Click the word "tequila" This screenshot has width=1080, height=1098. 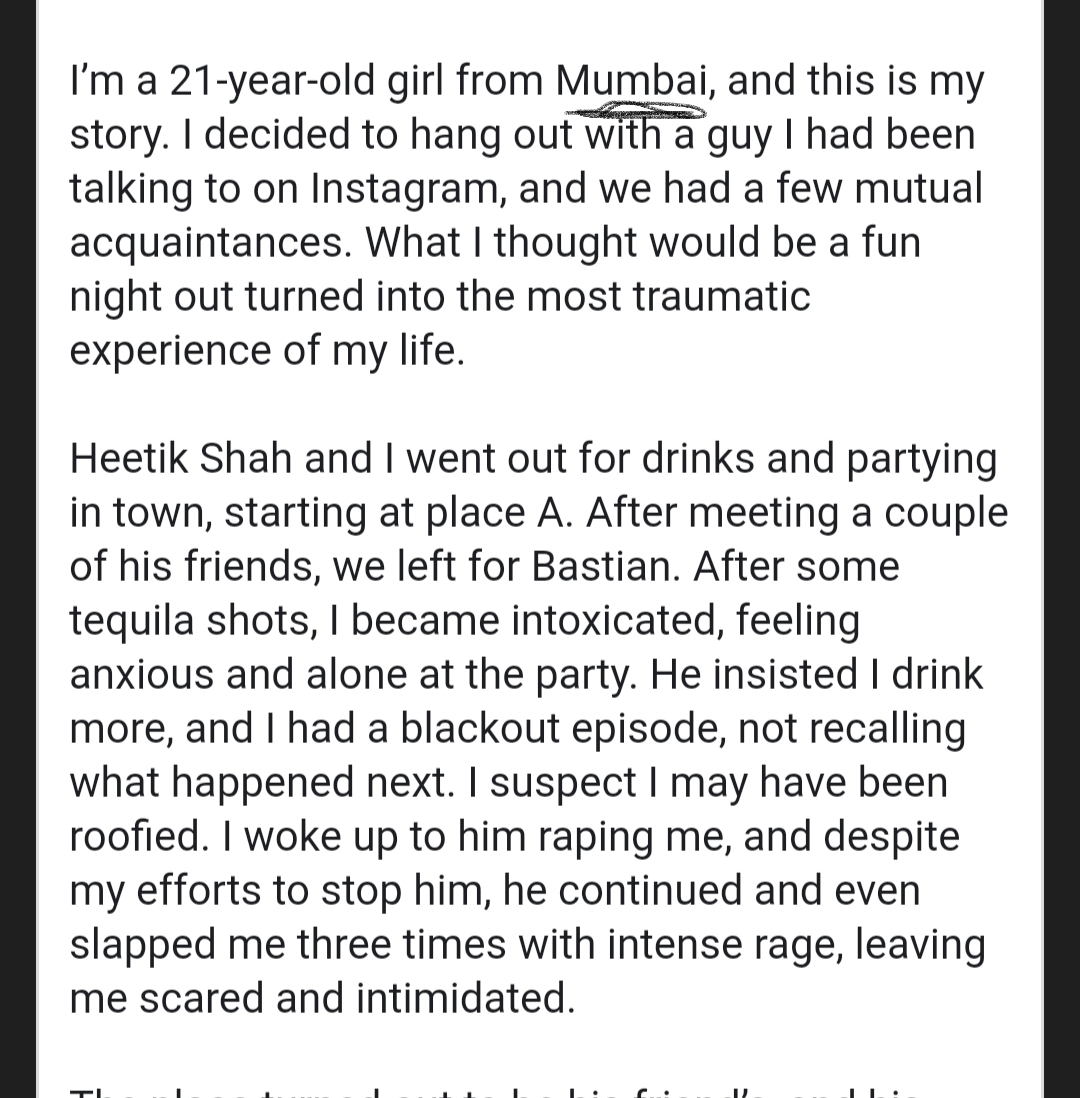(x=132, y=621)
